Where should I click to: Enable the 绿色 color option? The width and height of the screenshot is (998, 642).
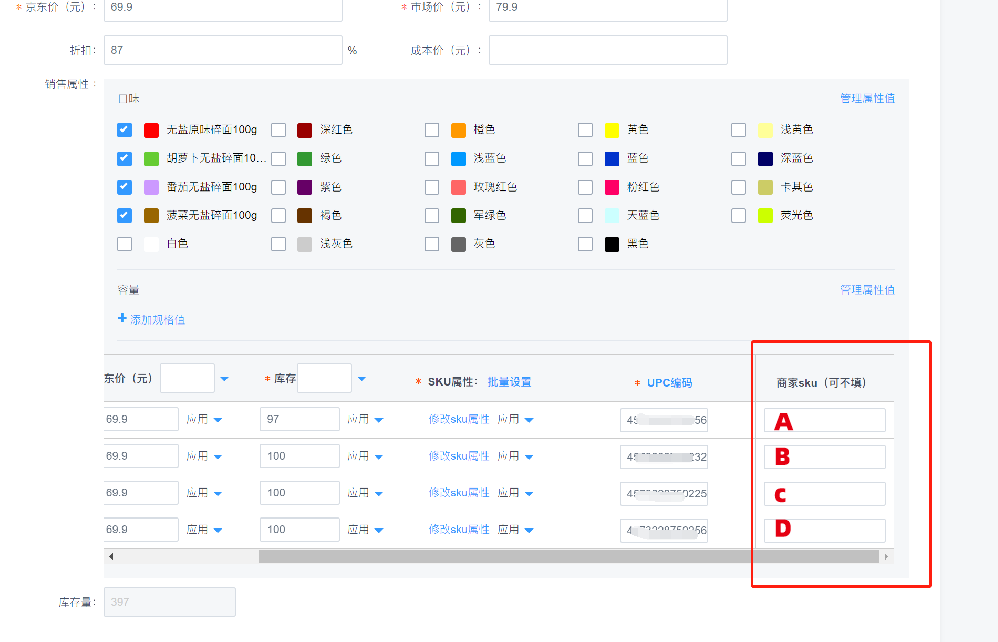[x=278, y=158]
